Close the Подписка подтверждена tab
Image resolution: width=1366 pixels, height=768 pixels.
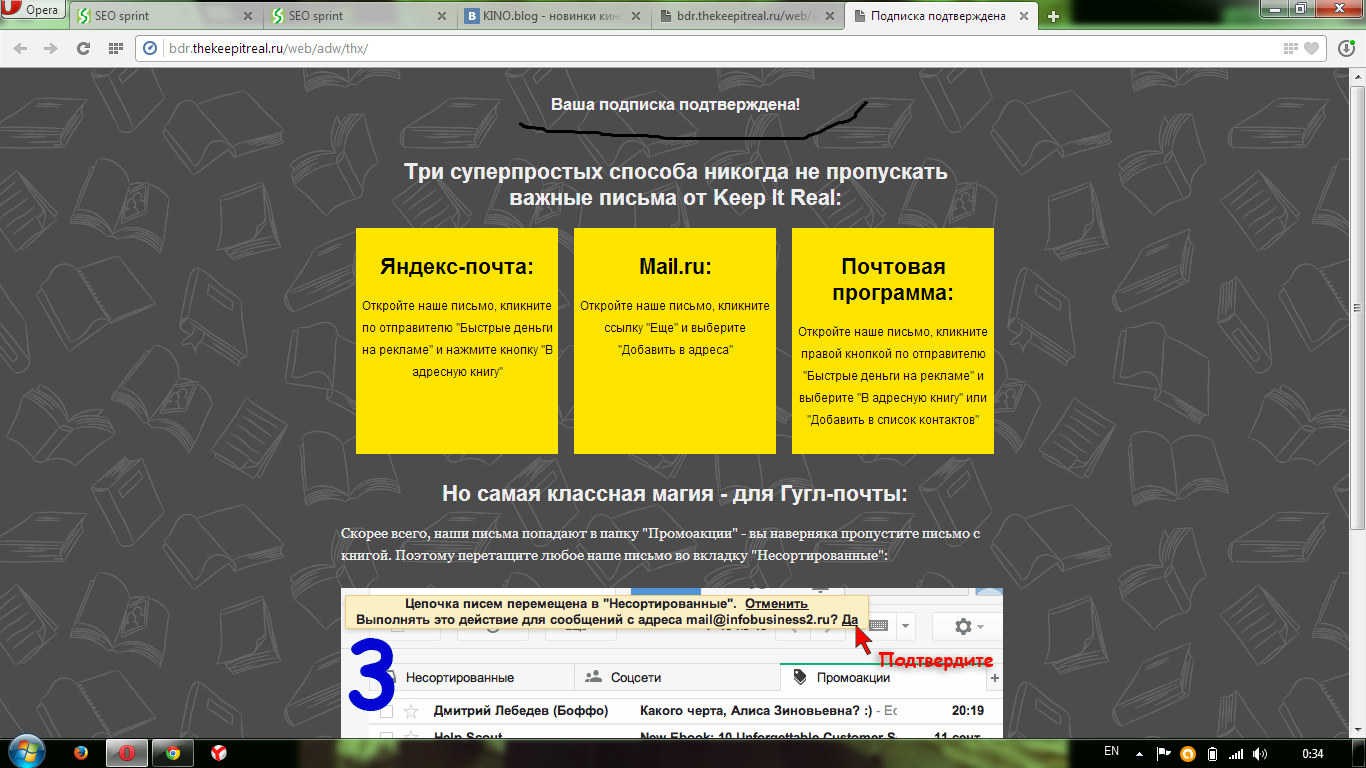(1025, 16)
